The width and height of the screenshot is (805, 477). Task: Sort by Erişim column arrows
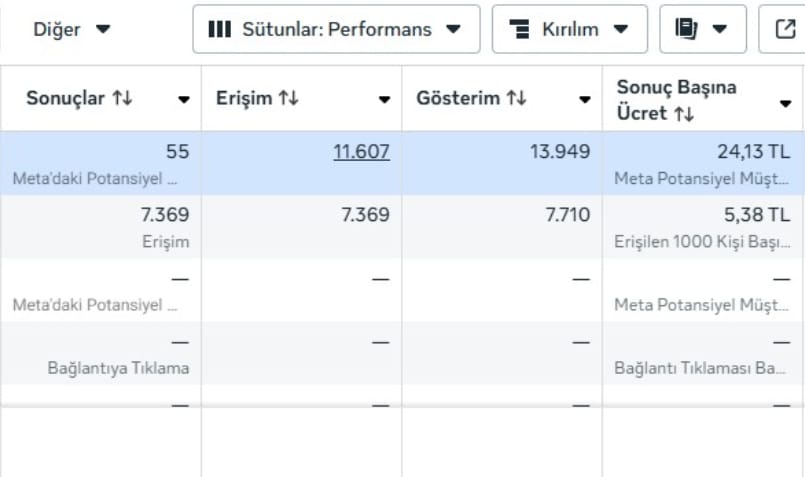point(289,98)
